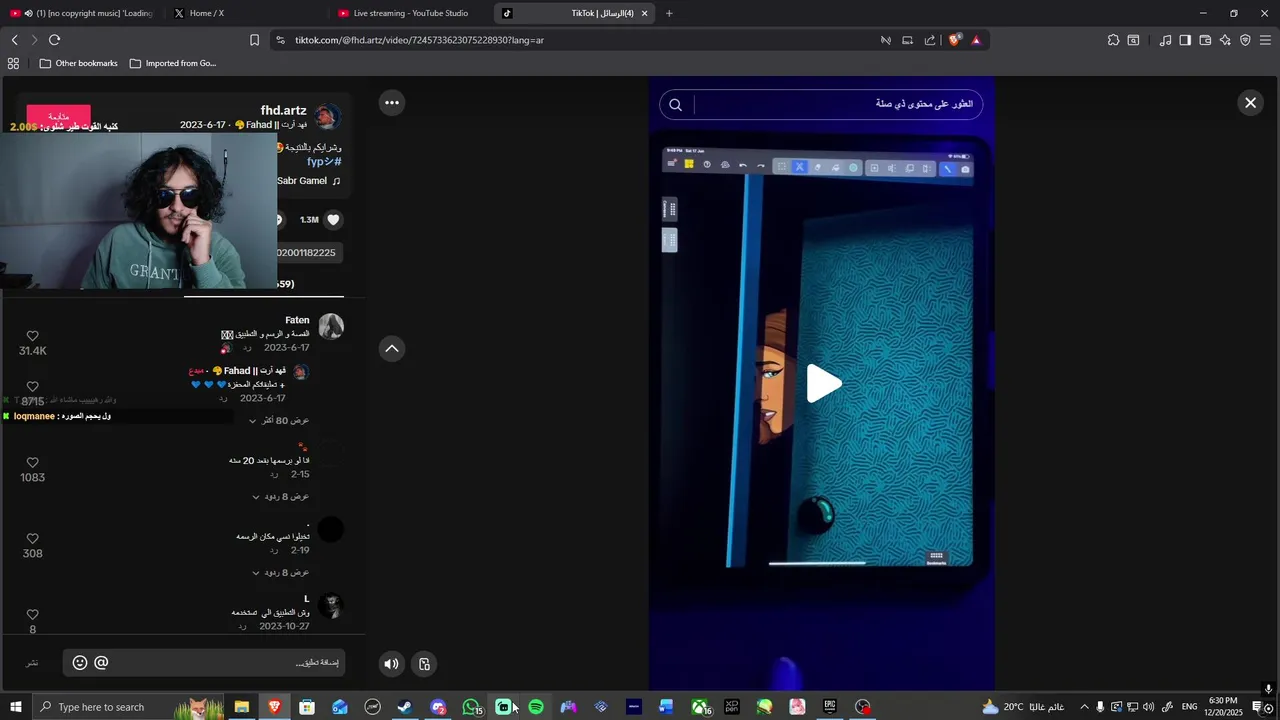Open the Imported from Go... bookmarks folder
The width and height of the screenshot is (1280, 720).
coord(172,63)
